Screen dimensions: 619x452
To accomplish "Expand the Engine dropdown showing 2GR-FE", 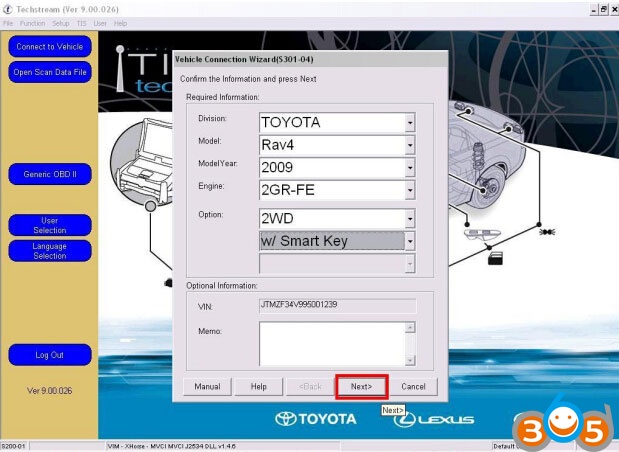I will (x=410, y=190).
